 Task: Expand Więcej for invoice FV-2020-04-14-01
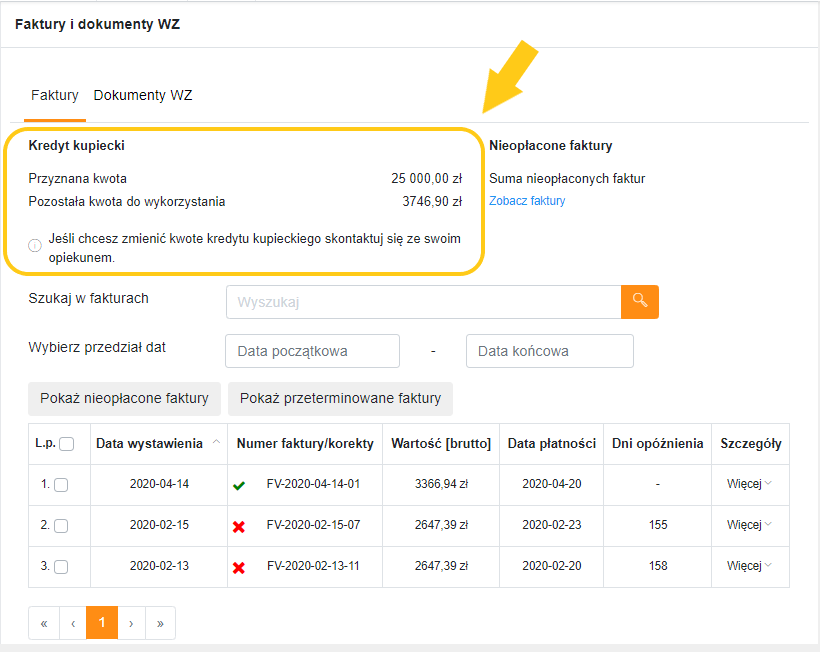click(749, 484)
